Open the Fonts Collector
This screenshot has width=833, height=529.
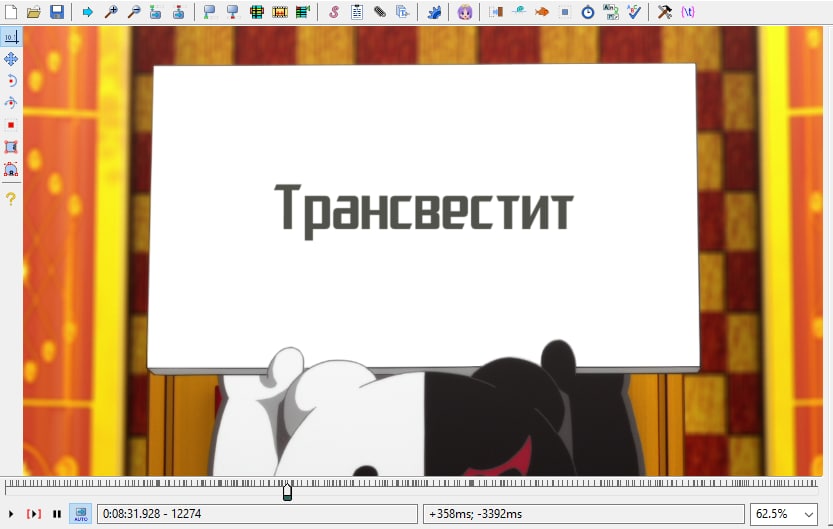tap(403, 12)
